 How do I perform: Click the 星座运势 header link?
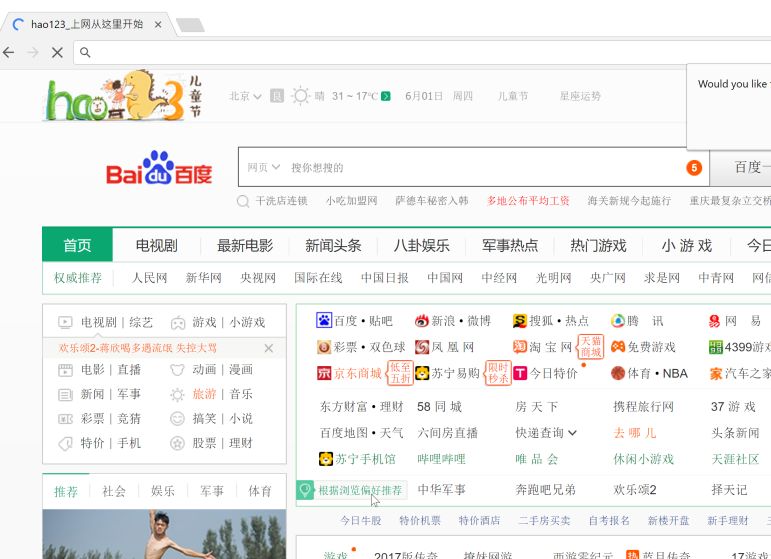coord(580,96)
